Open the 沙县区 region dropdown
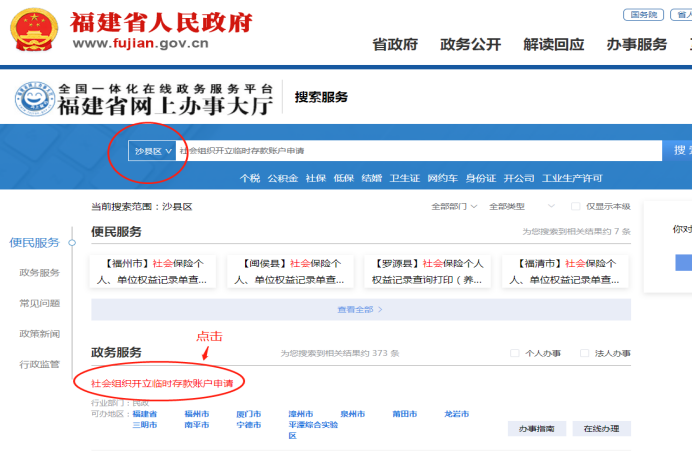 [x=153, y=151]
